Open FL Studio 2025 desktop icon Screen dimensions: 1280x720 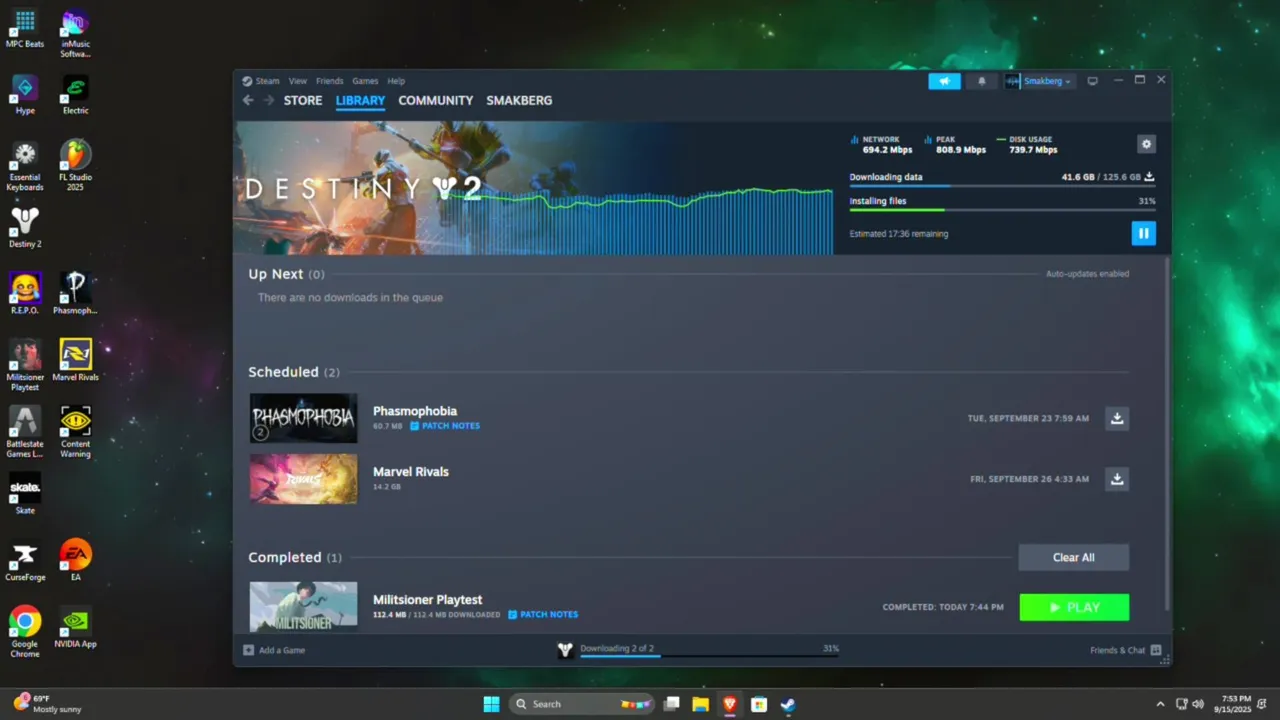coord(75,166)
